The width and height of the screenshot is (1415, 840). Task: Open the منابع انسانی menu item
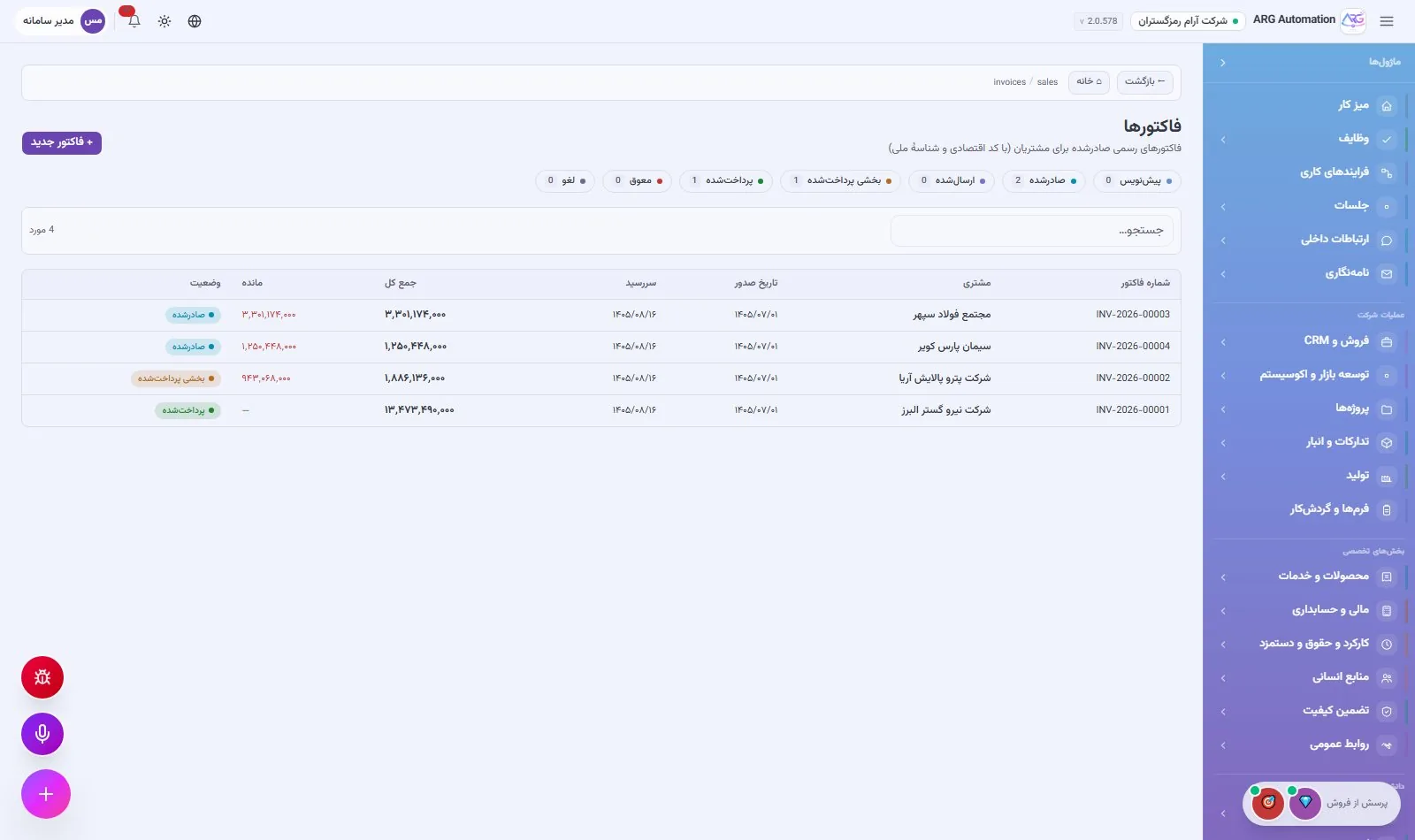1306,677
